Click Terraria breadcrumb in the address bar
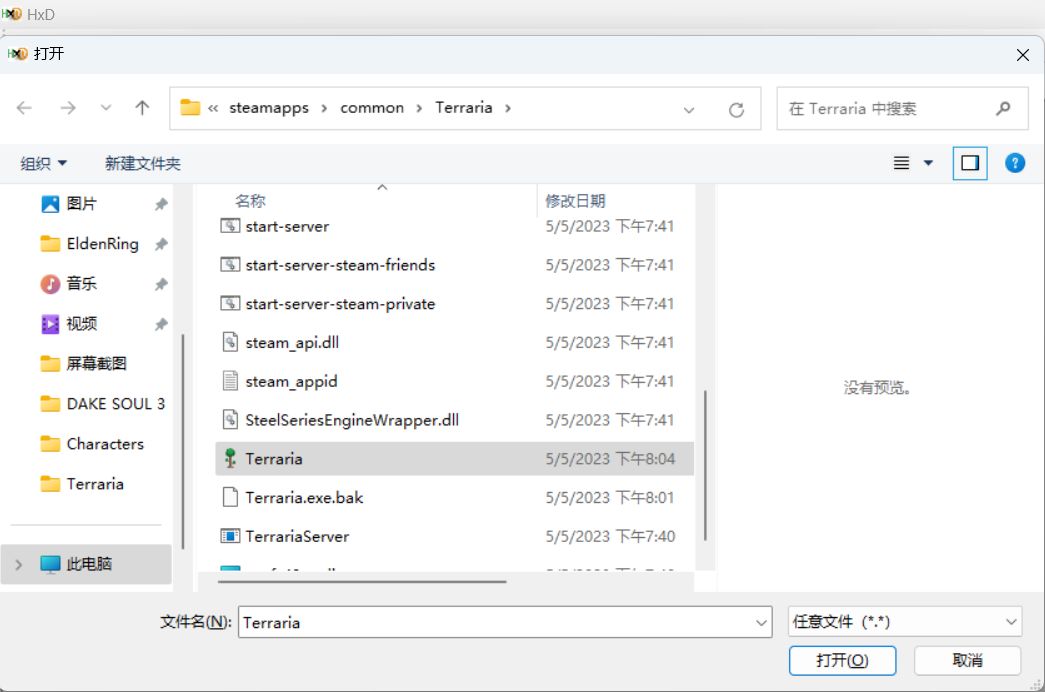Image resolution: width=1045 pixels, height=692 pixels. click(463, 107)
